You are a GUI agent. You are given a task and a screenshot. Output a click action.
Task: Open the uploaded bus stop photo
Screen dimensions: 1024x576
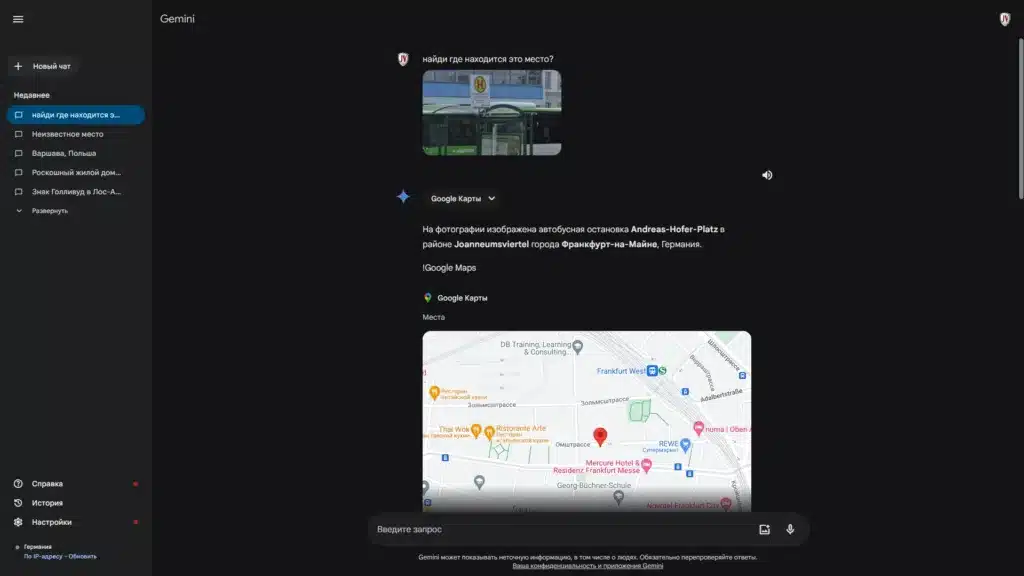click(492, 112)
